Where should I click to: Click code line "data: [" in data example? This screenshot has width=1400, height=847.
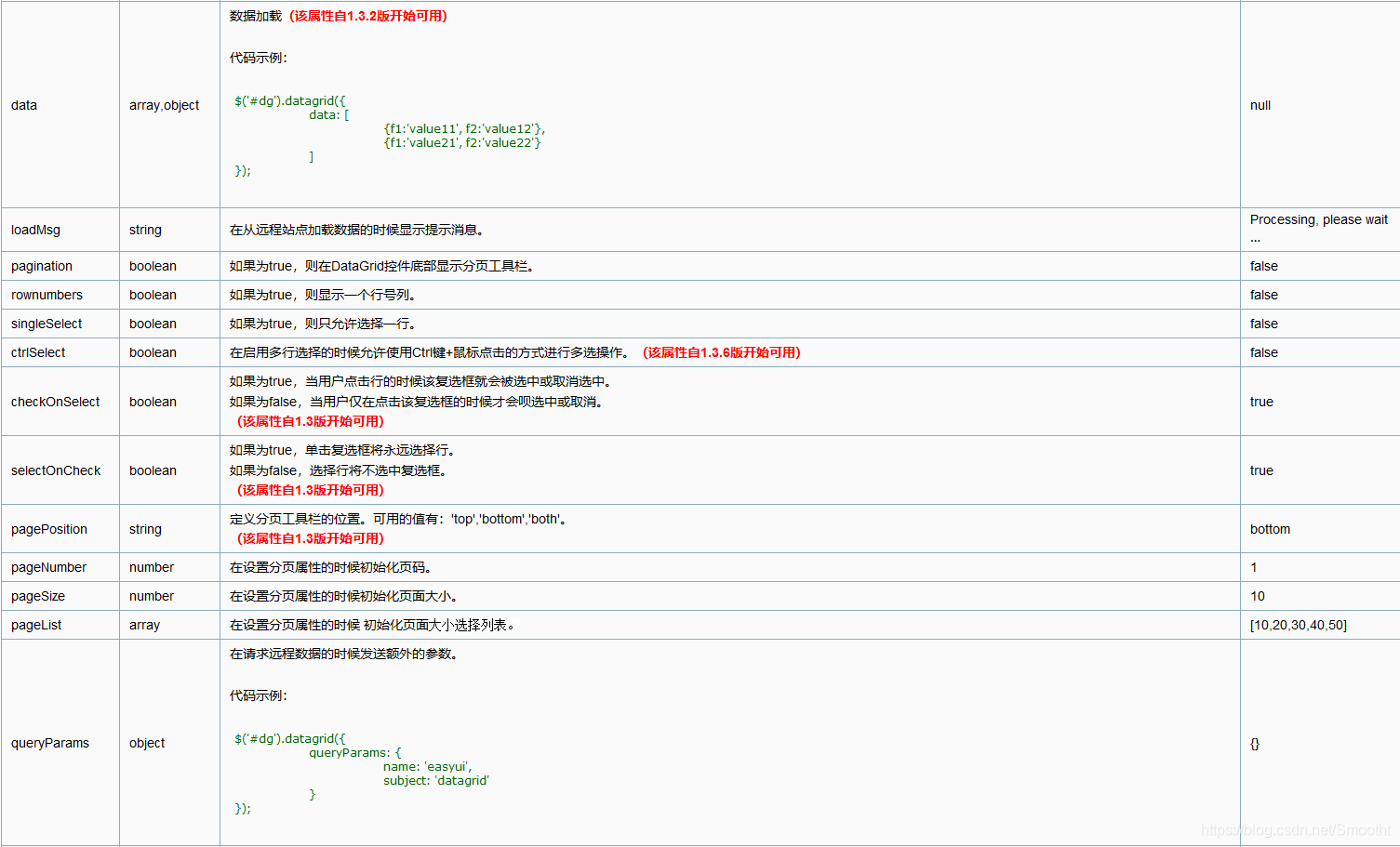pos(329,114)
